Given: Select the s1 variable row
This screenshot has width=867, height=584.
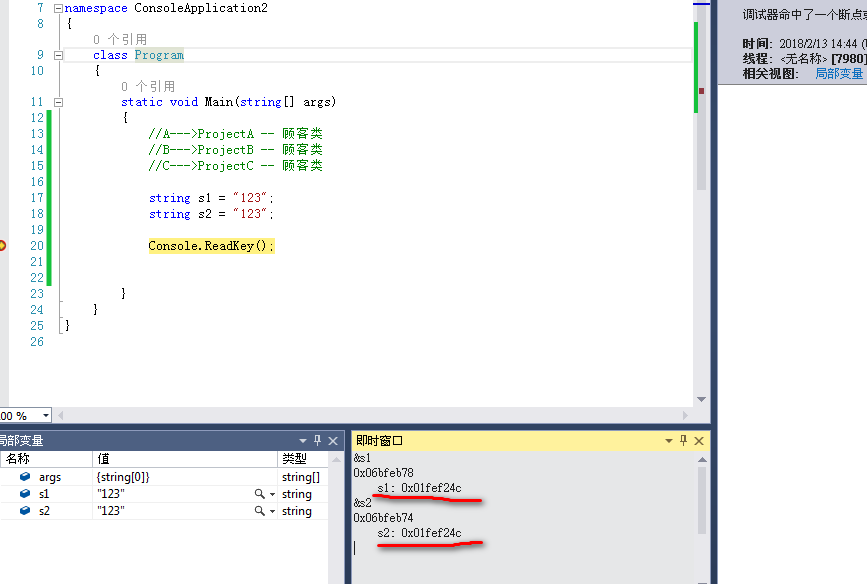Looking at the screenshot, I should tap(164, 494).
